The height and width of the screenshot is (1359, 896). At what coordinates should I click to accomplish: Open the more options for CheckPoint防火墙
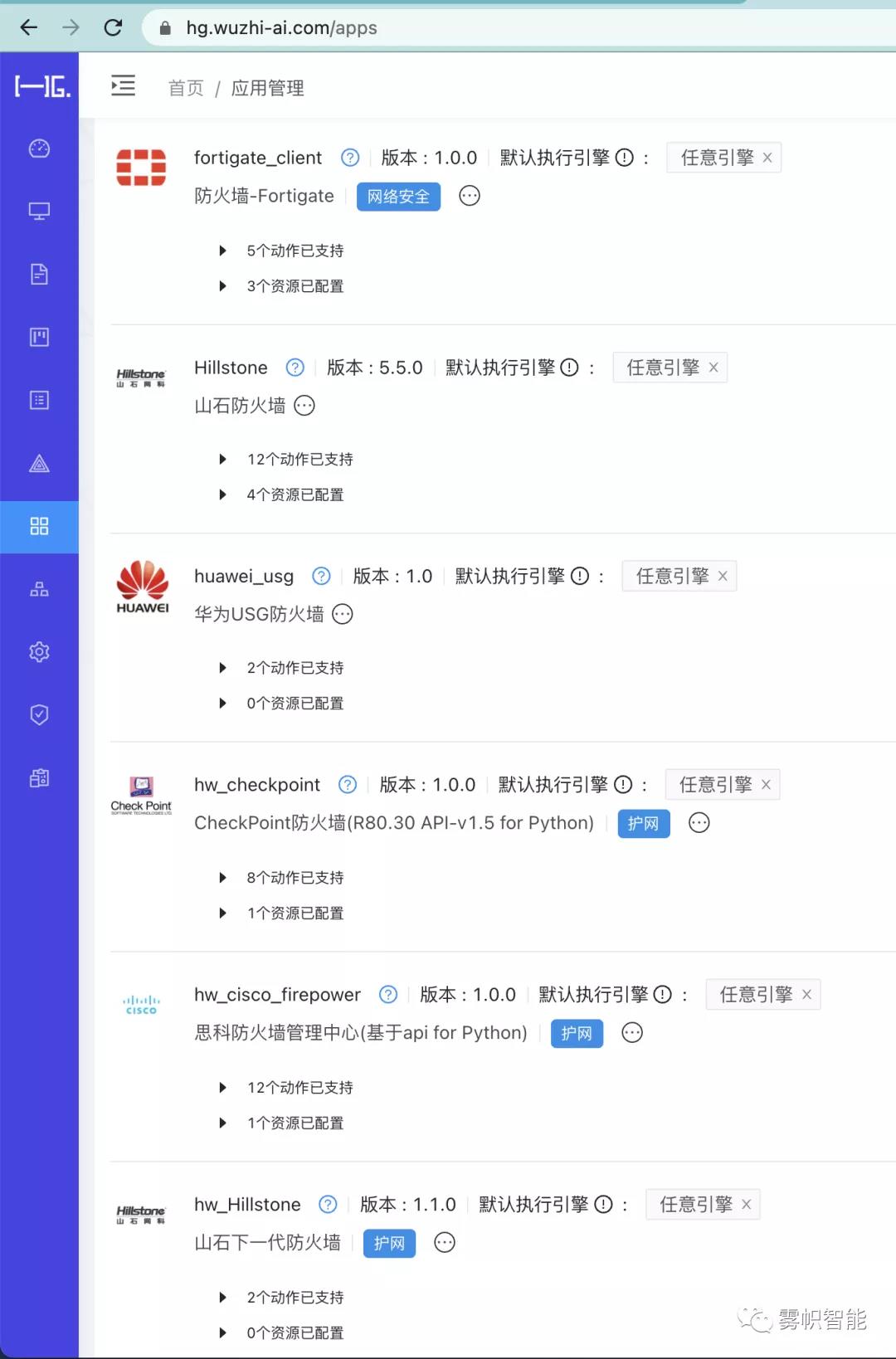tap(699, 823)
